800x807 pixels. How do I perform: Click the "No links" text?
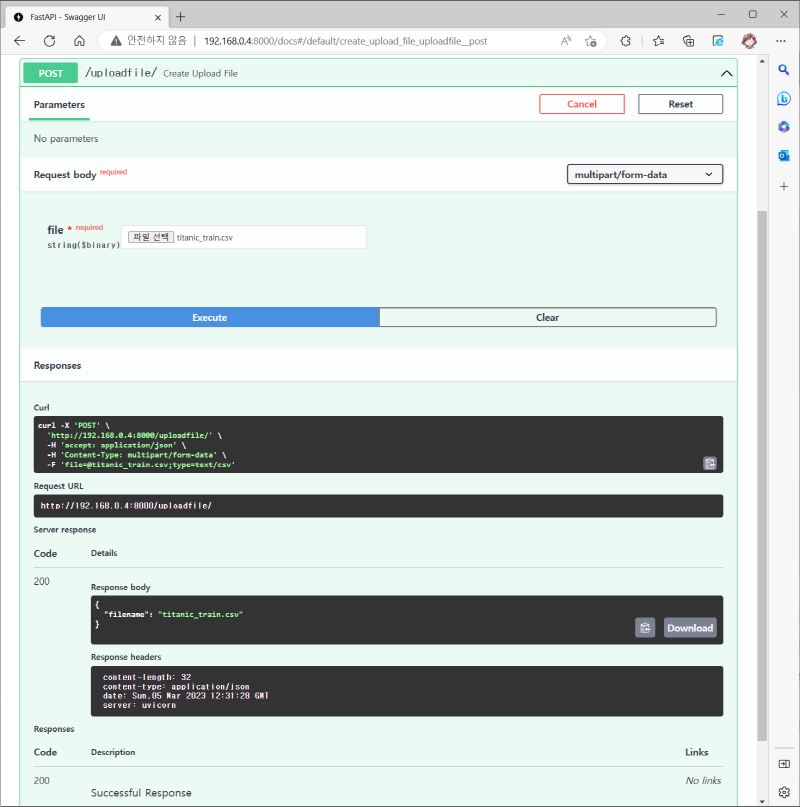703,781
